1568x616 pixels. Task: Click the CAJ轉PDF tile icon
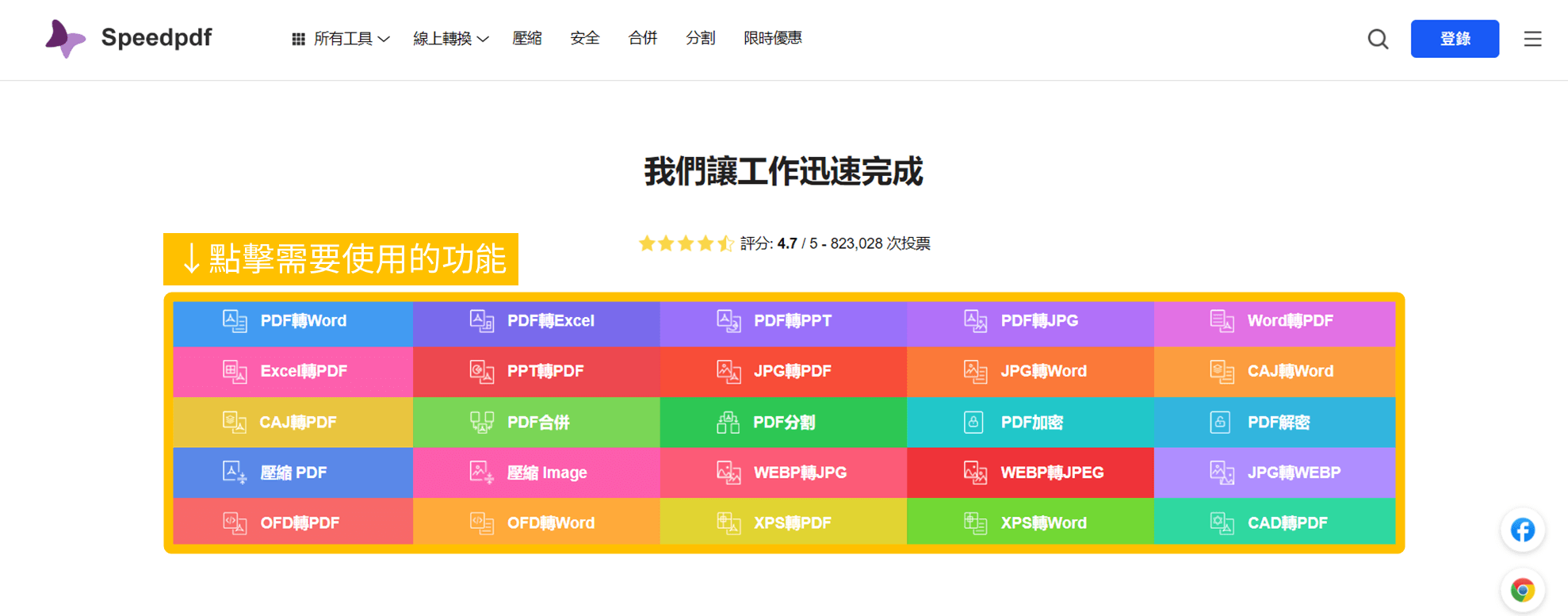(235, 422)
